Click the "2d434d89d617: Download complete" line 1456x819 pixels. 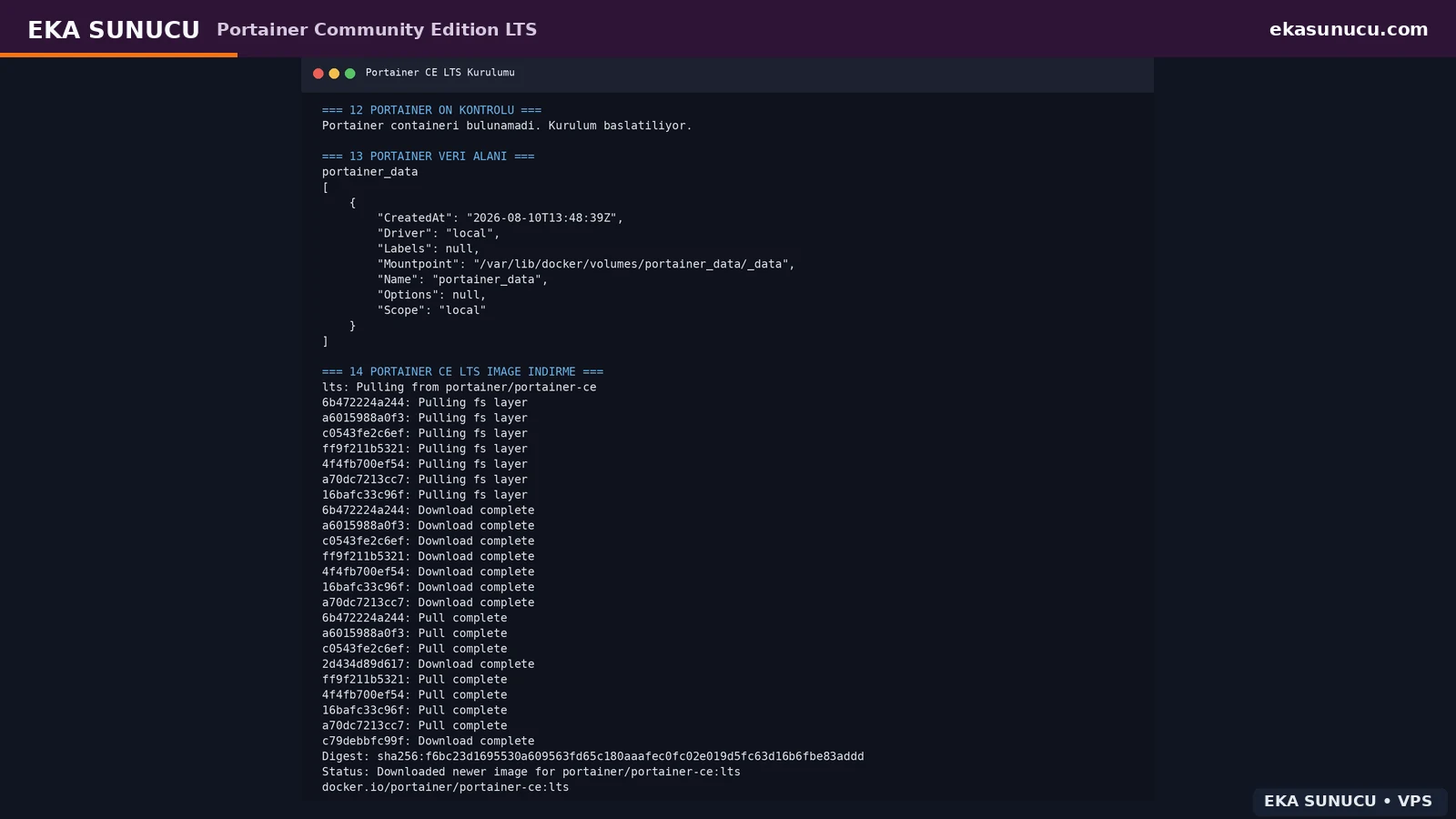[x=429, y=666]
